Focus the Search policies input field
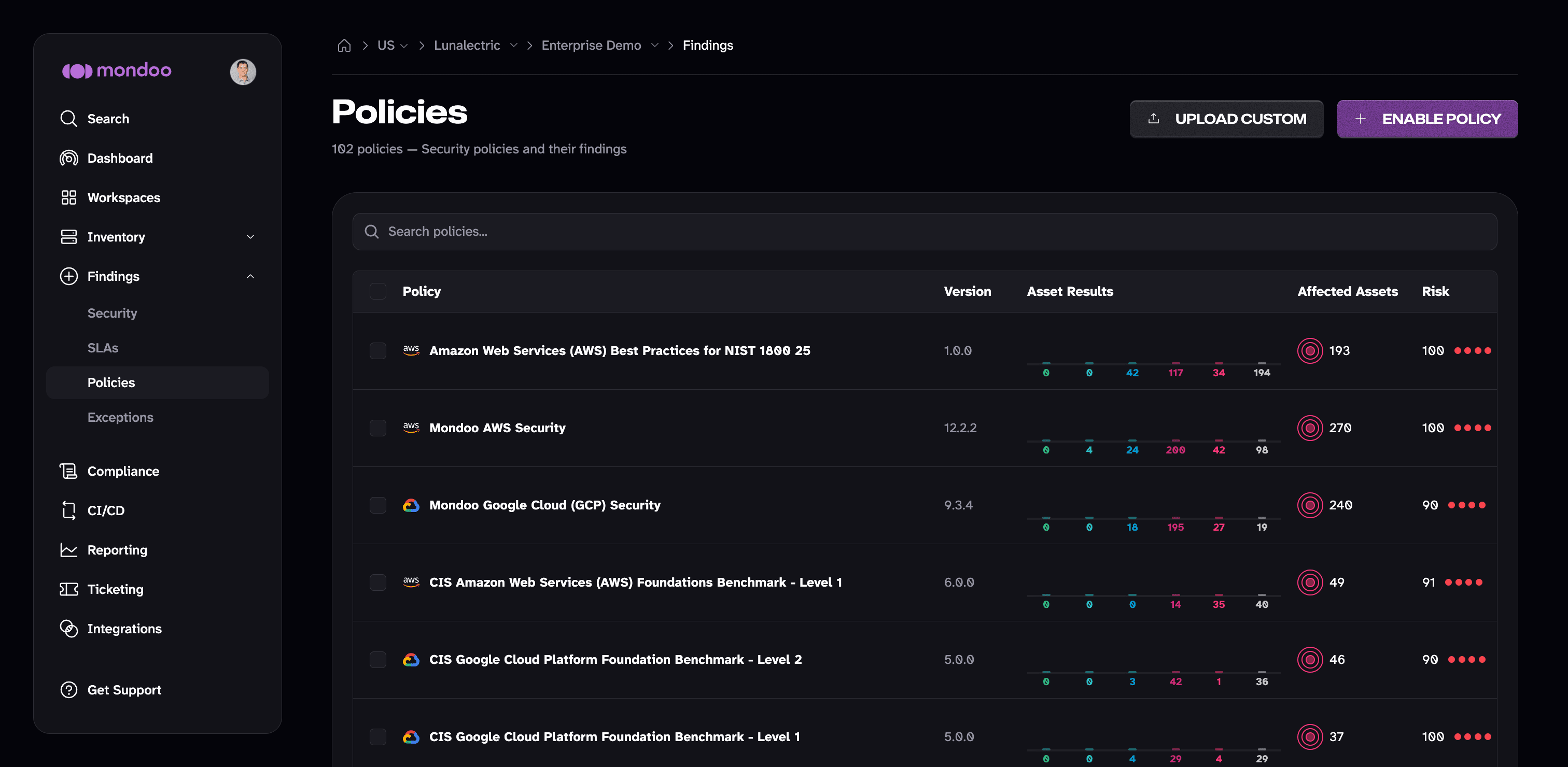The height and width of the screenshot is (767, 1568). point(924,231)
